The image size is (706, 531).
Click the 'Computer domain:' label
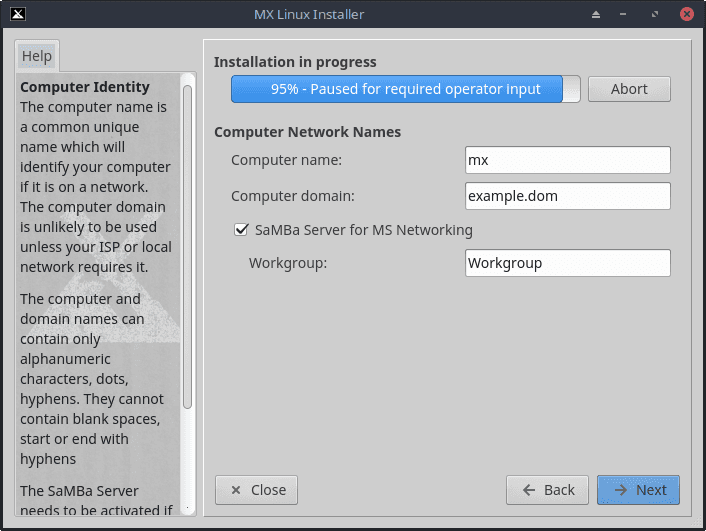pyautogui.click(x=293, y=196)
